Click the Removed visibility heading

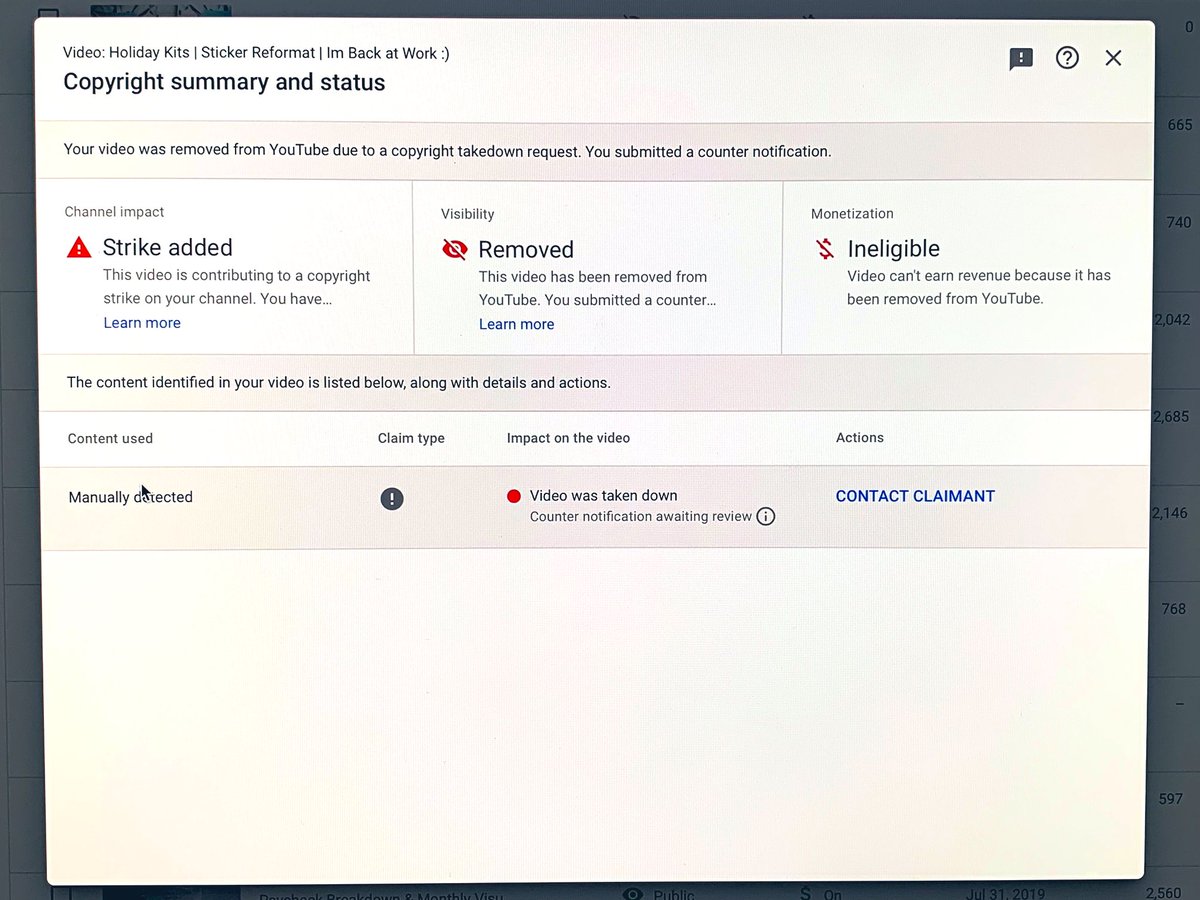click(526, 250)
